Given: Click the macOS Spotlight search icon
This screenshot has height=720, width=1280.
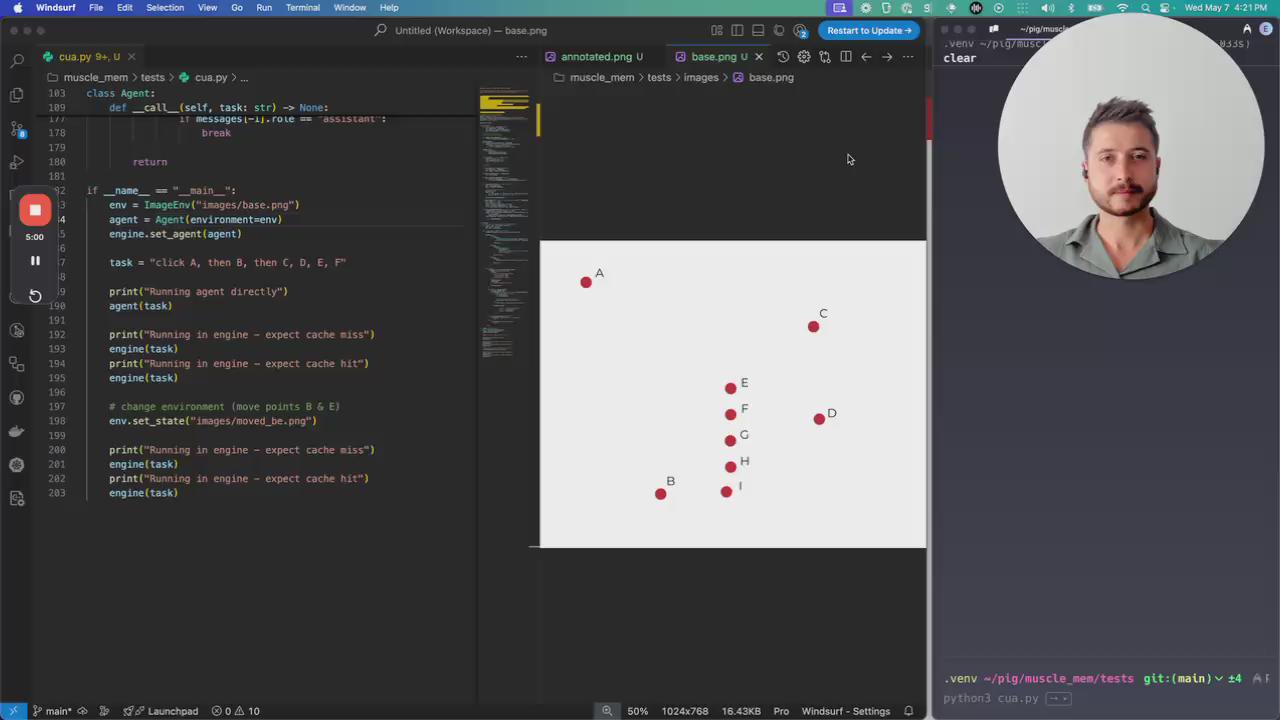Looking at the screenshot, I should pos(1146,8).
